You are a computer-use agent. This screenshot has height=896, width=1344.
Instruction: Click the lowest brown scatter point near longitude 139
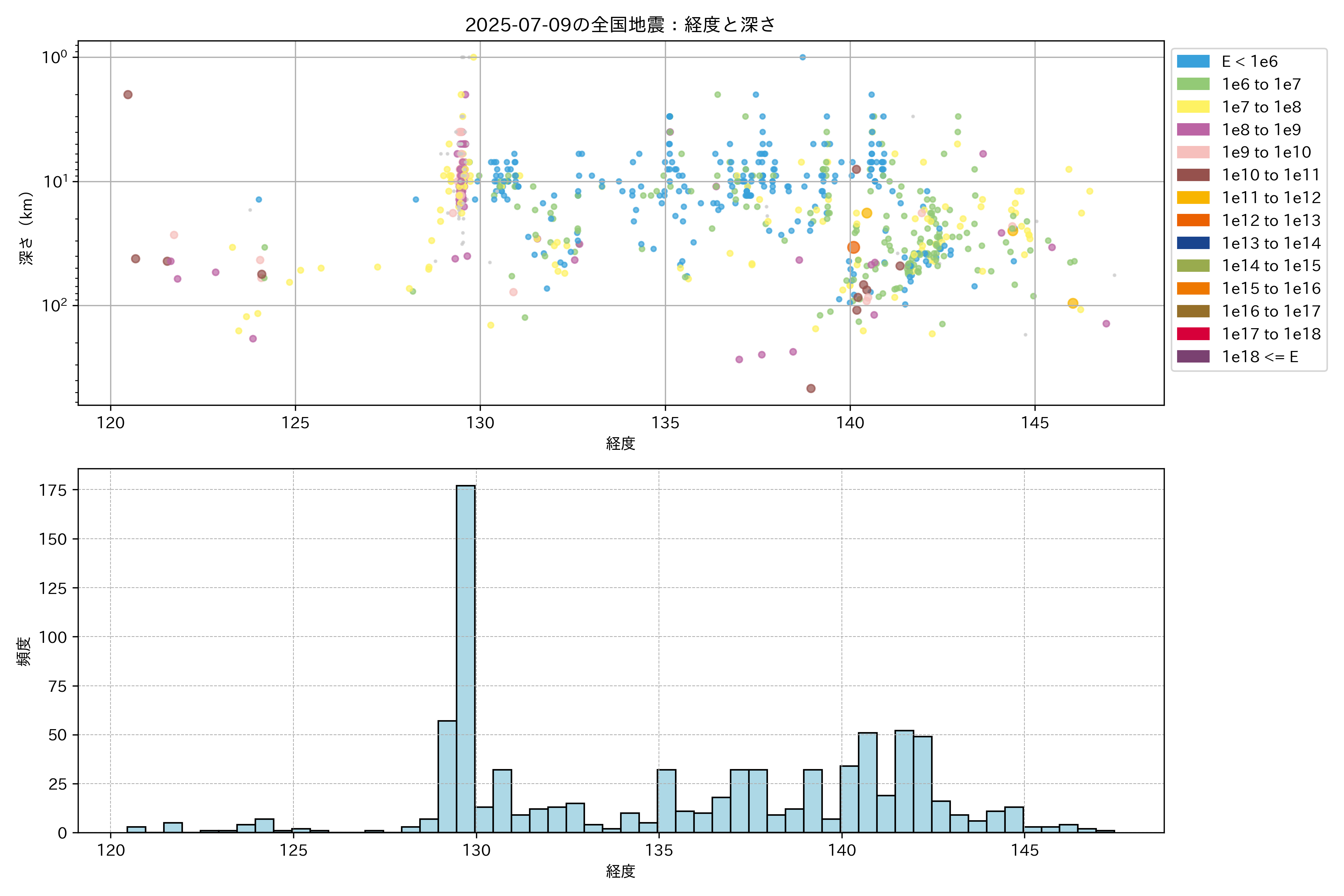pos(811,389)
